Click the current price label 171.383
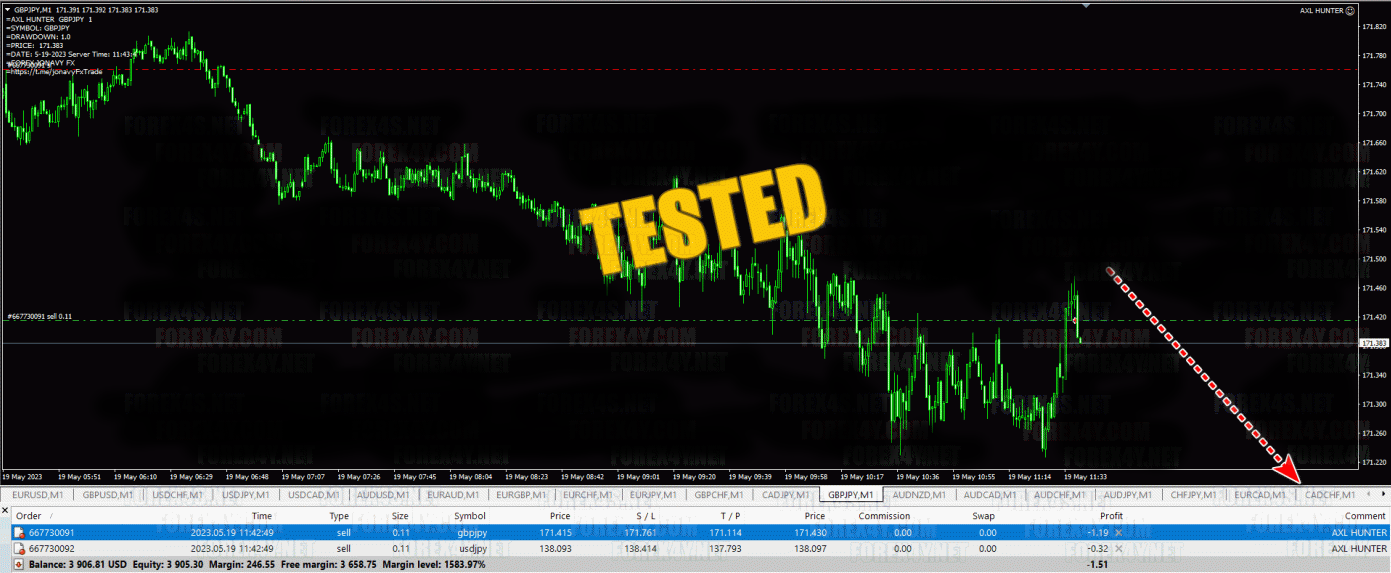Screen dimensions: 1391x573 tap(1374, 343)
